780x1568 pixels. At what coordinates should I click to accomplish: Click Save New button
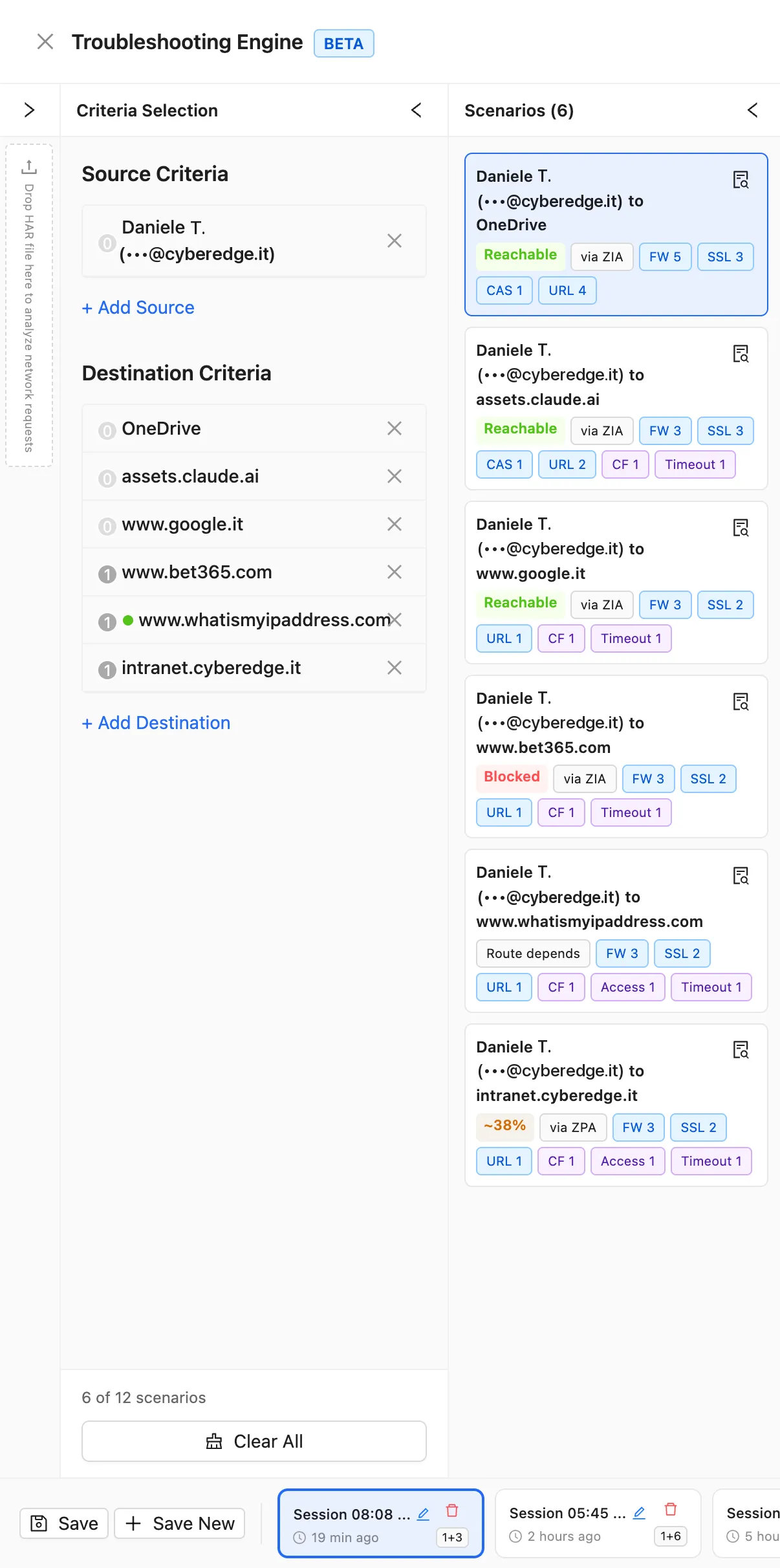[x=180, y=1523]
